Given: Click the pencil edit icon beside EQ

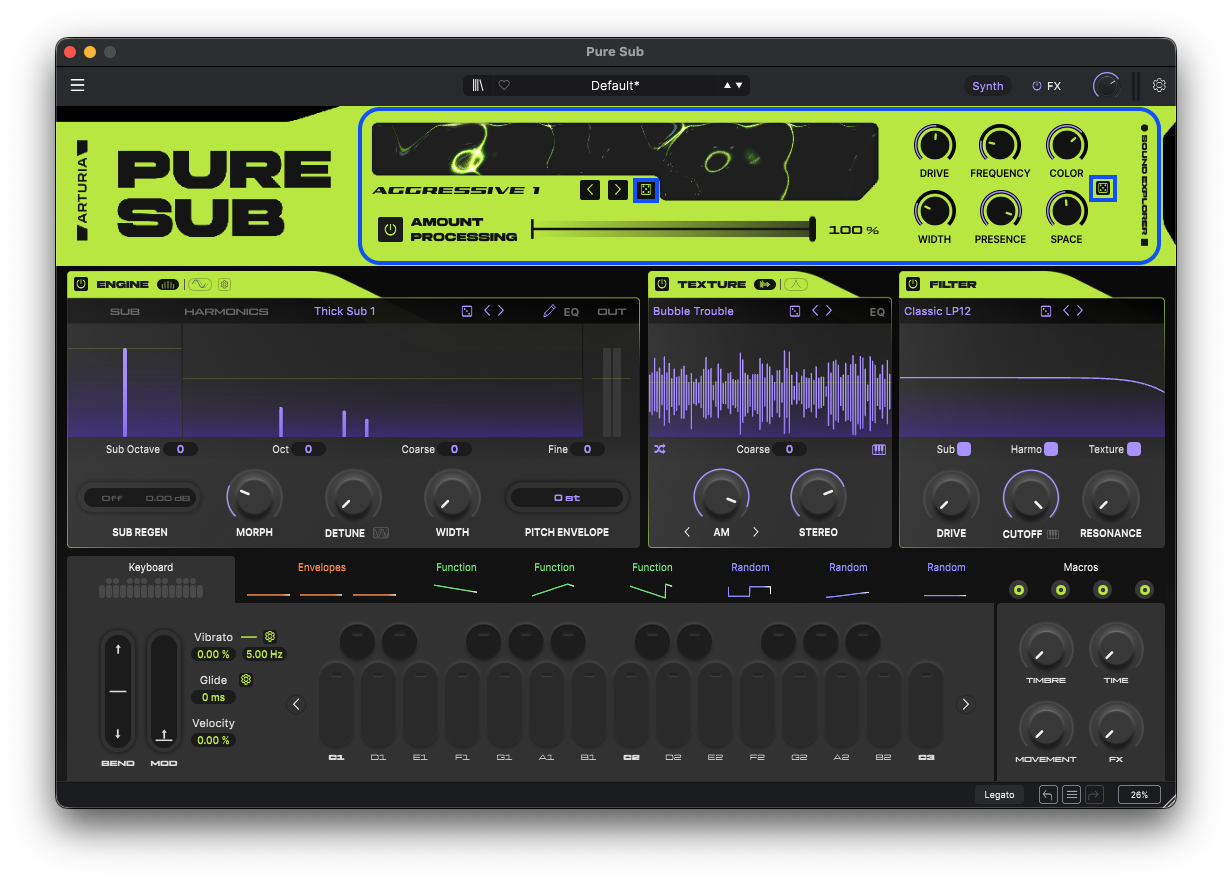Looking at the screenshot, I should coord(549,311).
